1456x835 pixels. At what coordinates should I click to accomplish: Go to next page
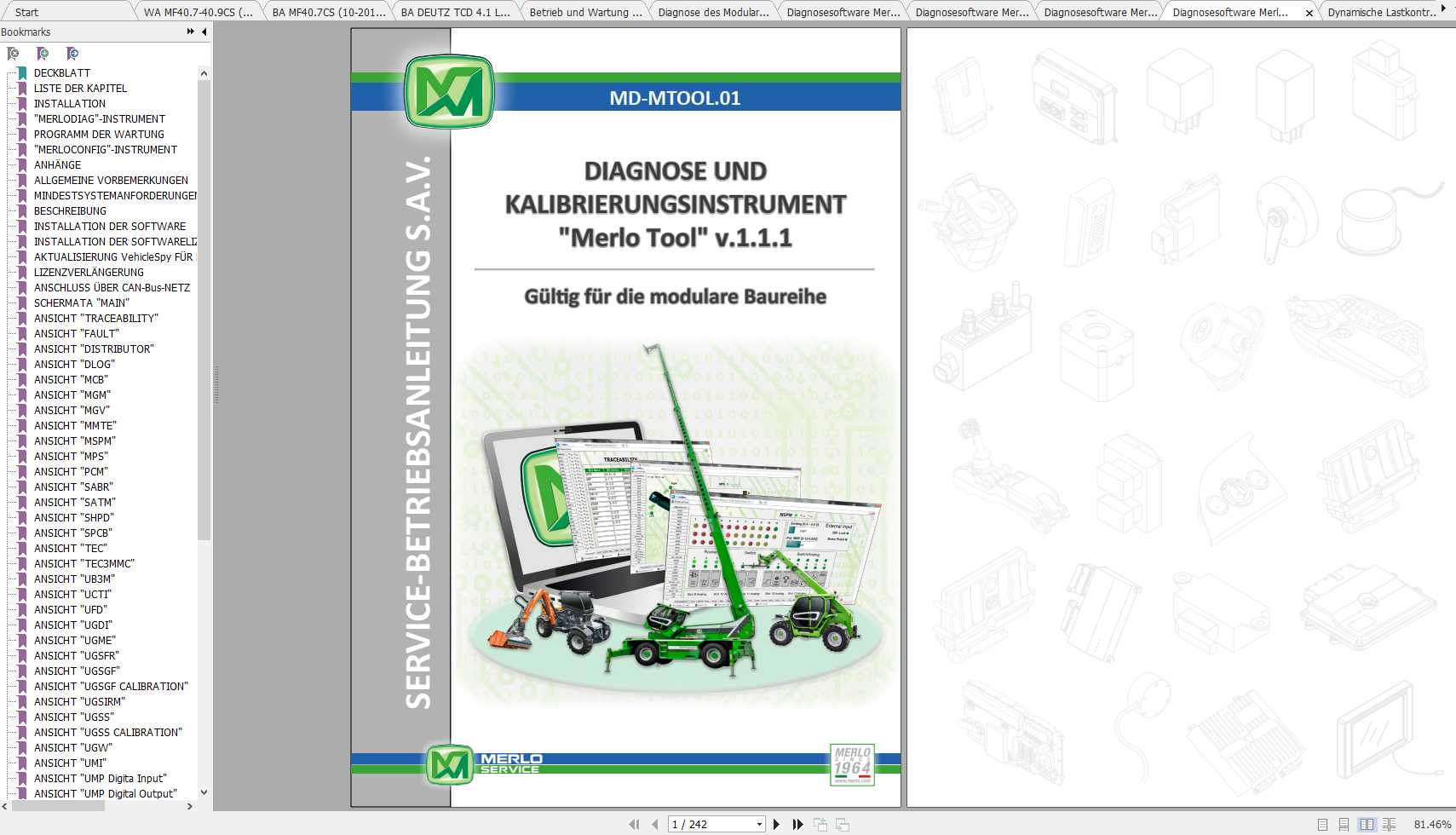776,824
